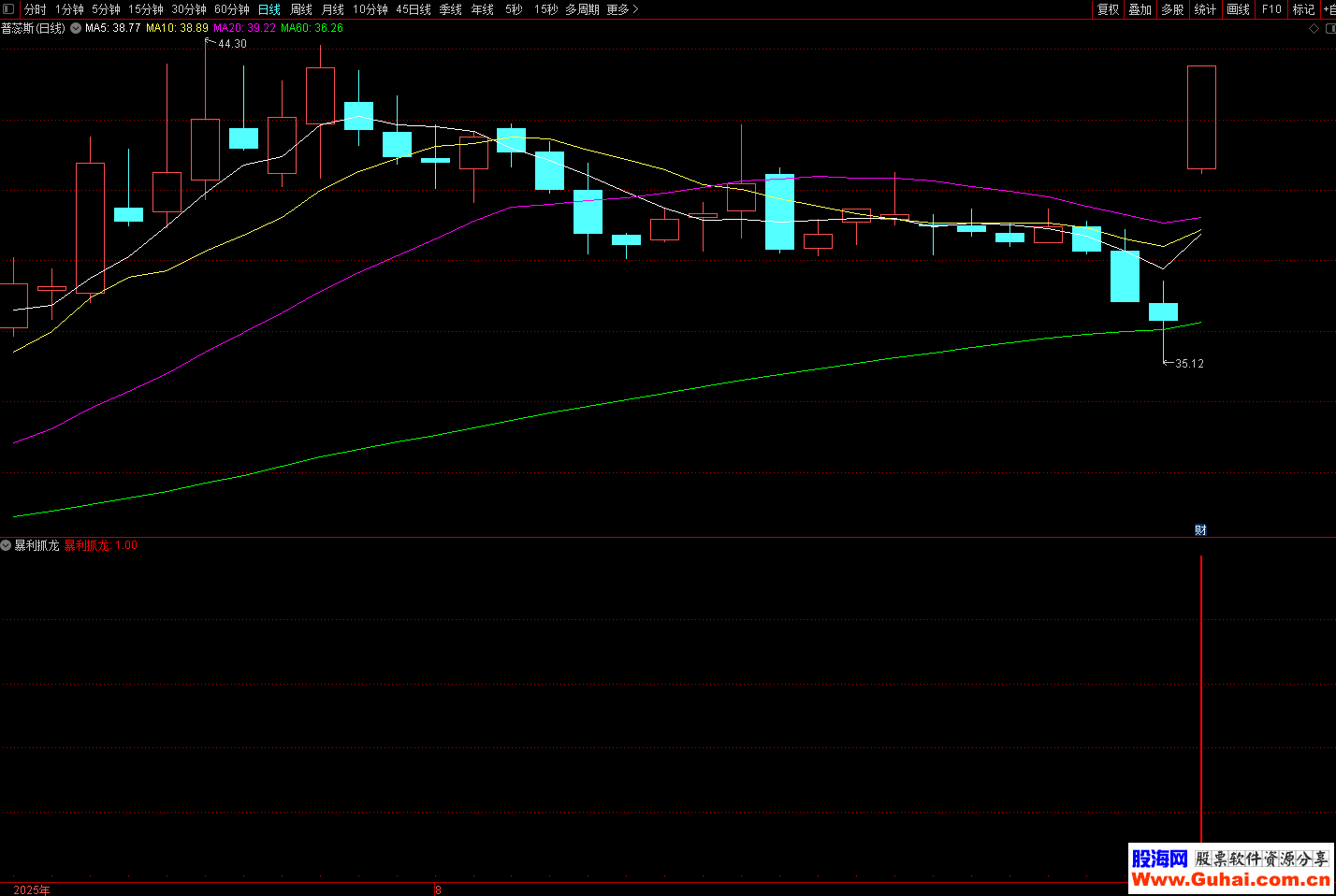Click the 暴利抓龙: 1.00 value label

point(100,545)
